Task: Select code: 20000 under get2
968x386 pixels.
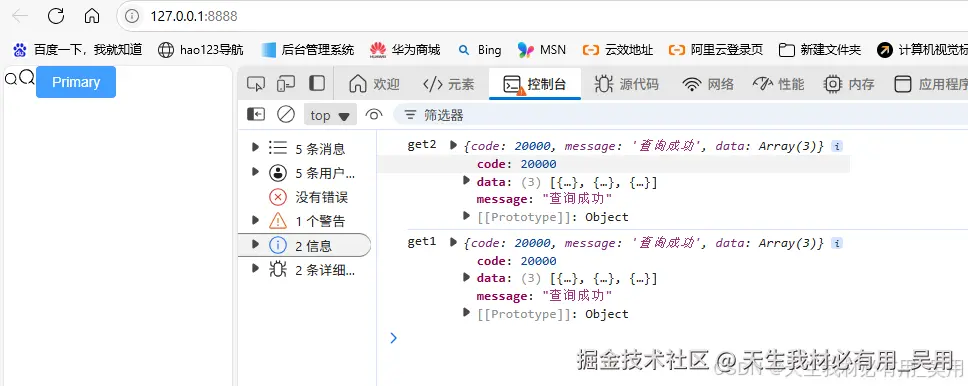Action: point(517,164)
